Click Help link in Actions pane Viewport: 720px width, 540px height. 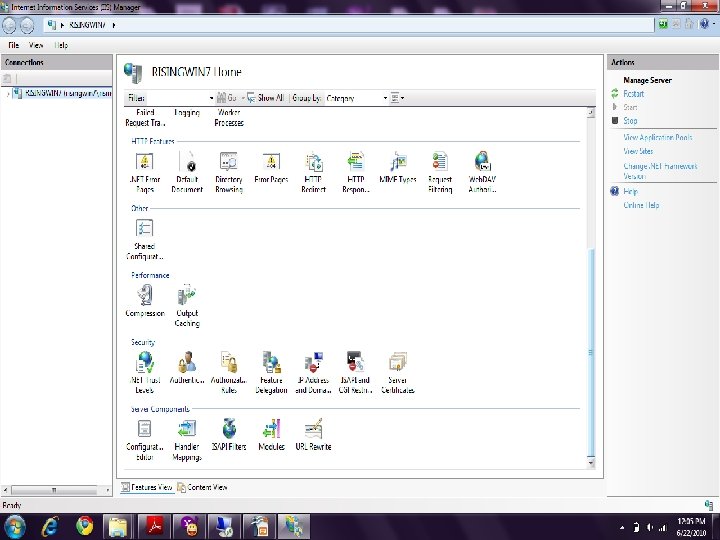point(630,191)
